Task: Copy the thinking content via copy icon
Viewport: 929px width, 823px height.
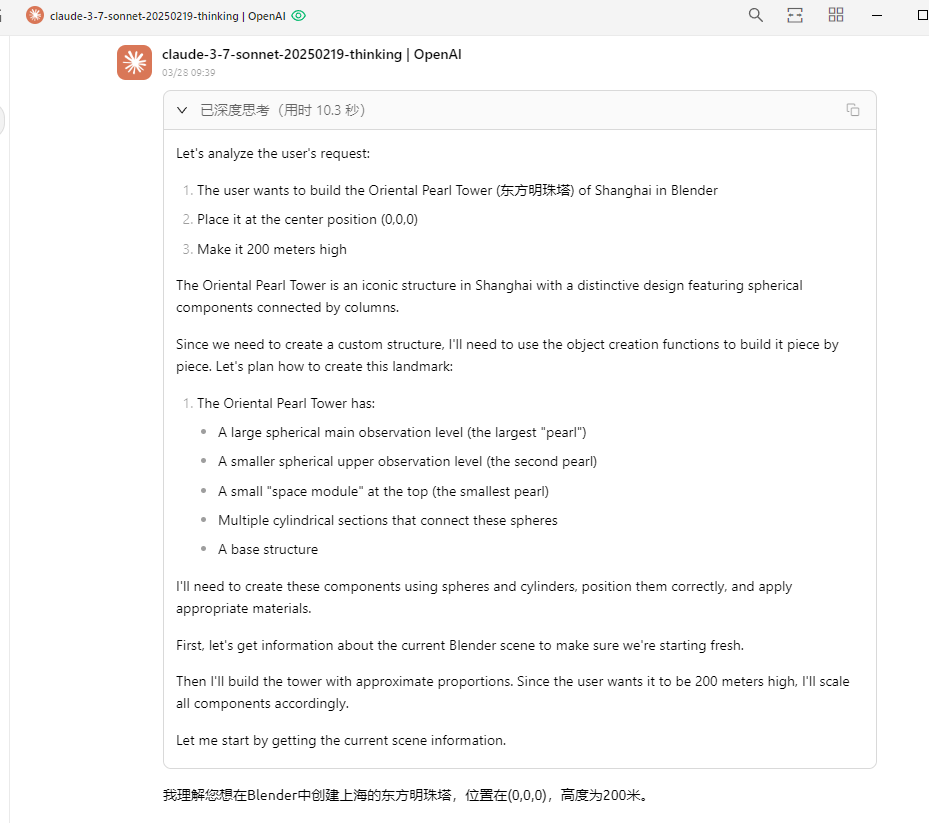Action: tap(853, 110)
